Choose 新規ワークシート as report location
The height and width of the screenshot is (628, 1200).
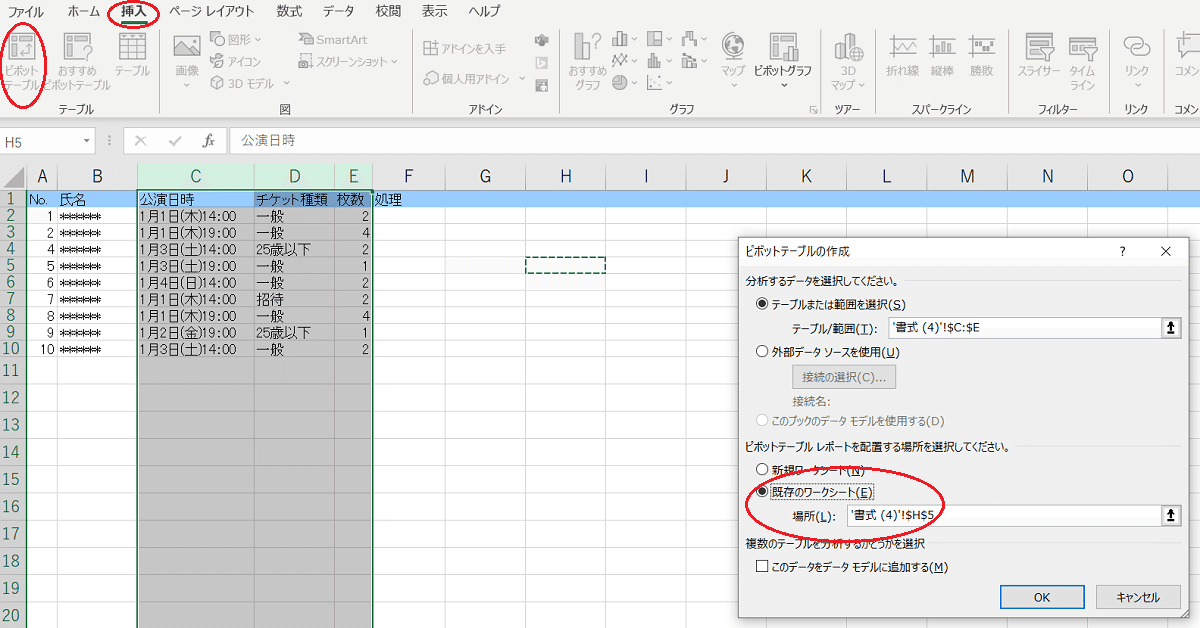pyautogui.click(x=812, y=469)
